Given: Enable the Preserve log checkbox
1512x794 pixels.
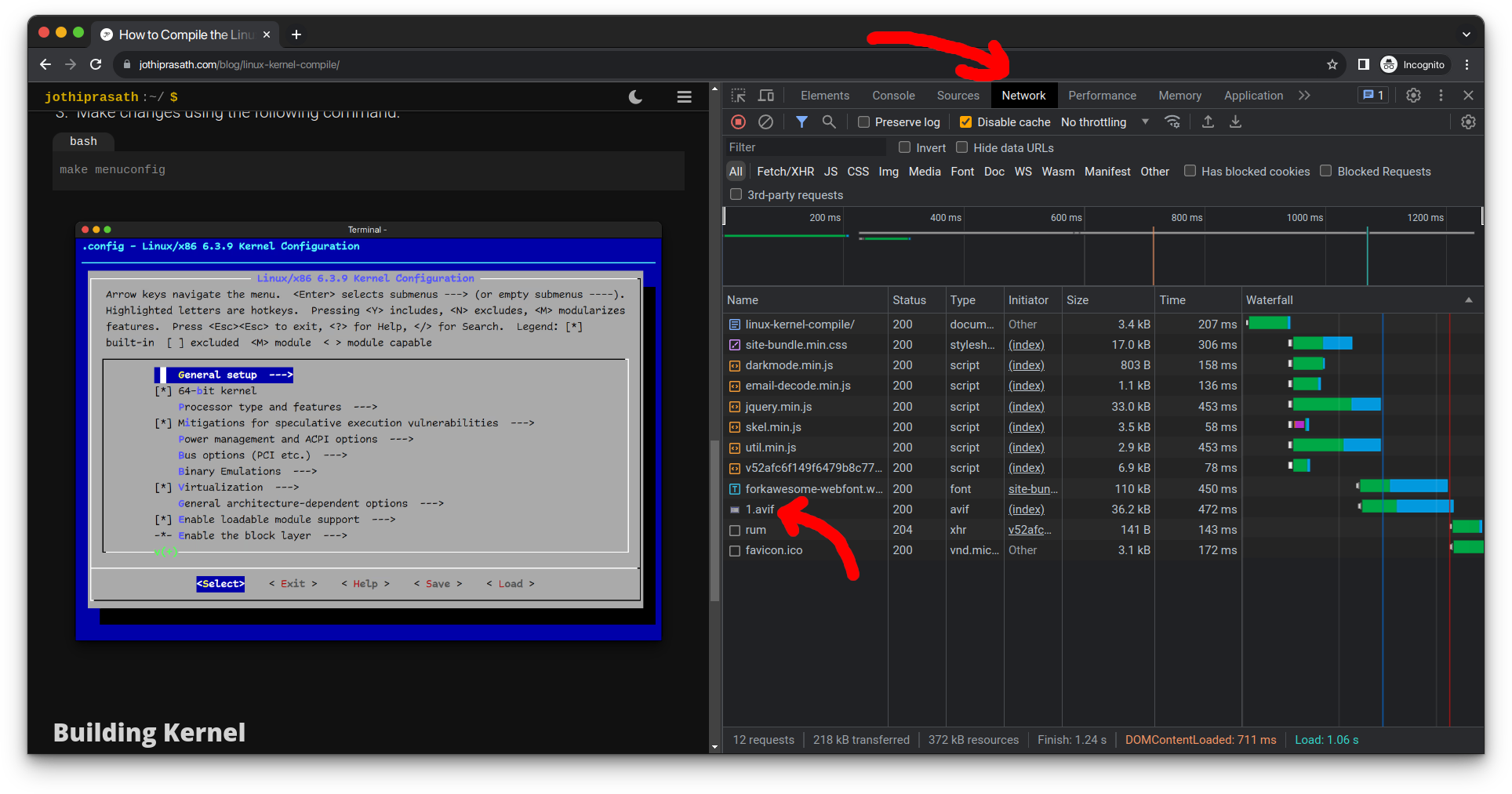Looking at the screenshot, I should pyautogui.click(x=863, y=122).
